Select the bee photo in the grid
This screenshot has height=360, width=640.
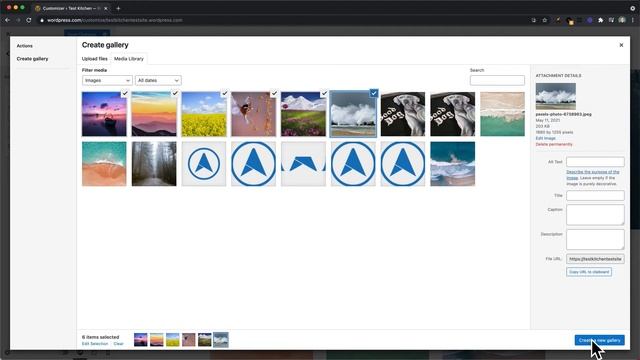[253, 114]
